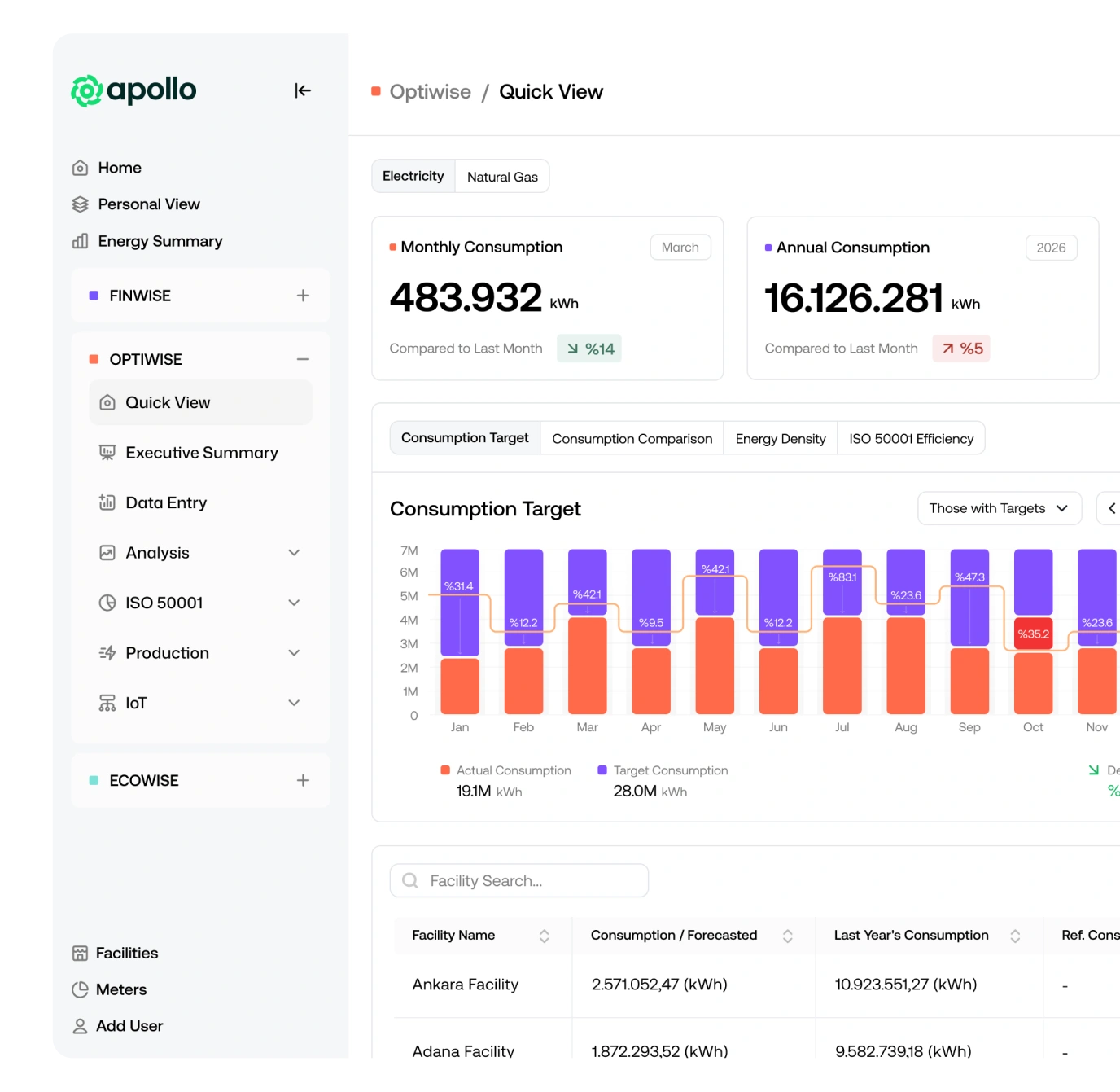Collapse the OPTIWISE section
The width and height of the screenshot is (1120, 1092).
point(303,359)
